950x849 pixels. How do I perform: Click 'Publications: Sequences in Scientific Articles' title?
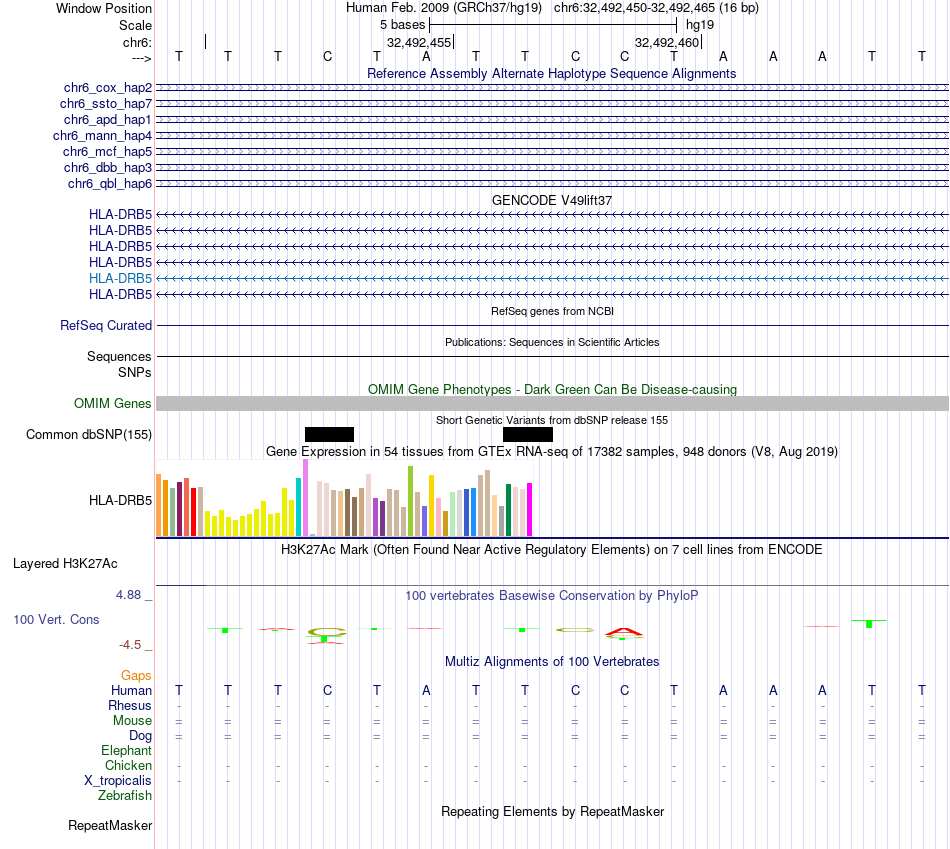(x=552, y=342)
